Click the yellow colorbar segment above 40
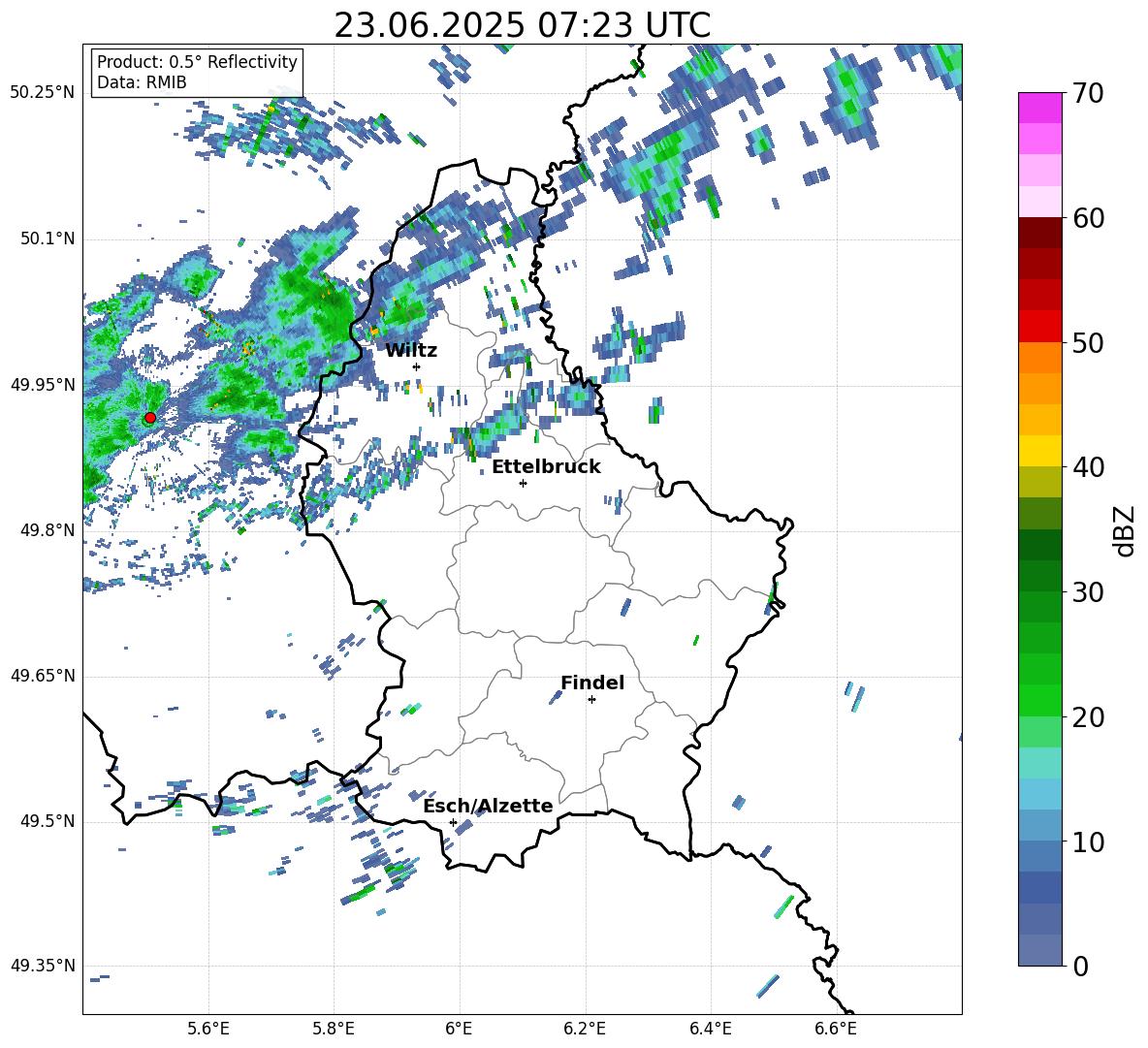 tap(1039, 451)
